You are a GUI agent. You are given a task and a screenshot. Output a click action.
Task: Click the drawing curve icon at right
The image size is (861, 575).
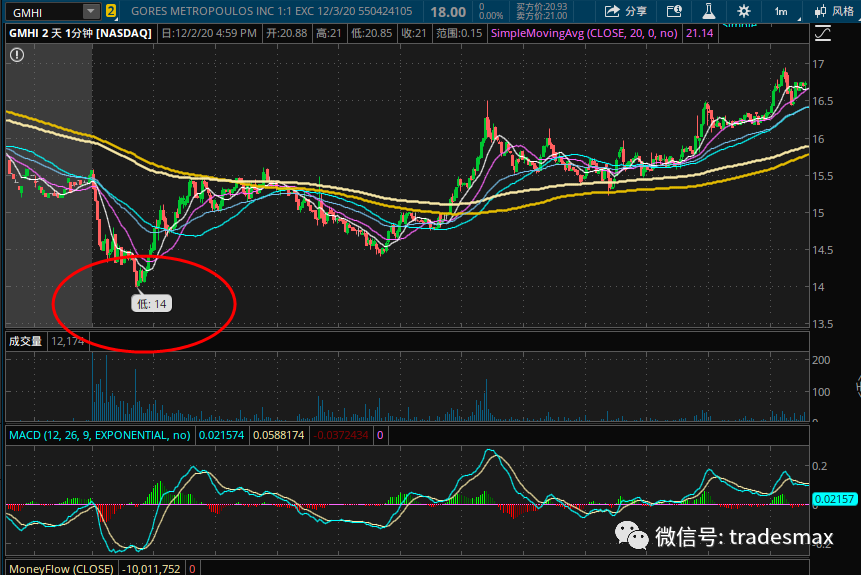[823, 34]
